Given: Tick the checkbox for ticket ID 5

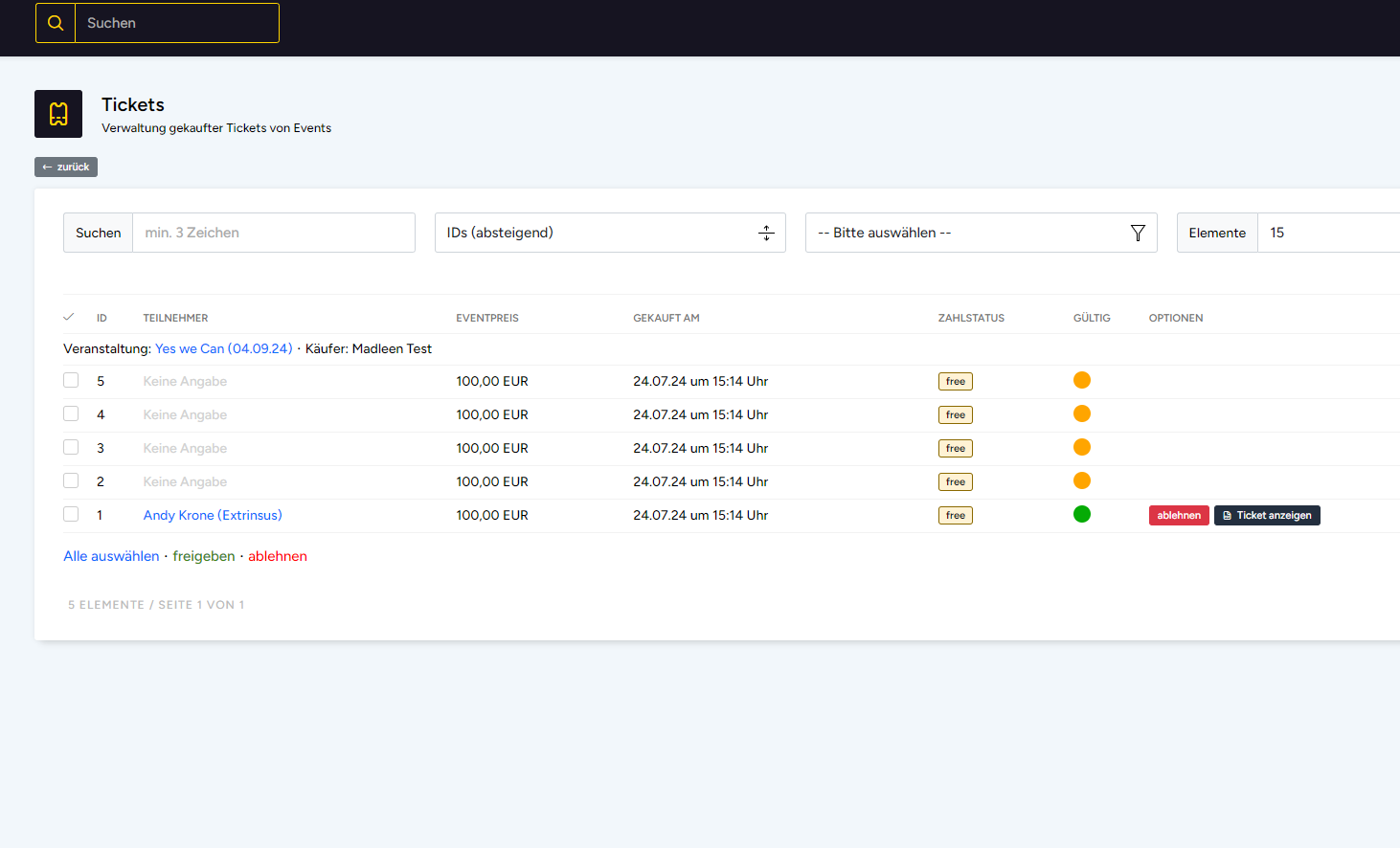Looking at the screenshot, I should click(x=71, y=381).
